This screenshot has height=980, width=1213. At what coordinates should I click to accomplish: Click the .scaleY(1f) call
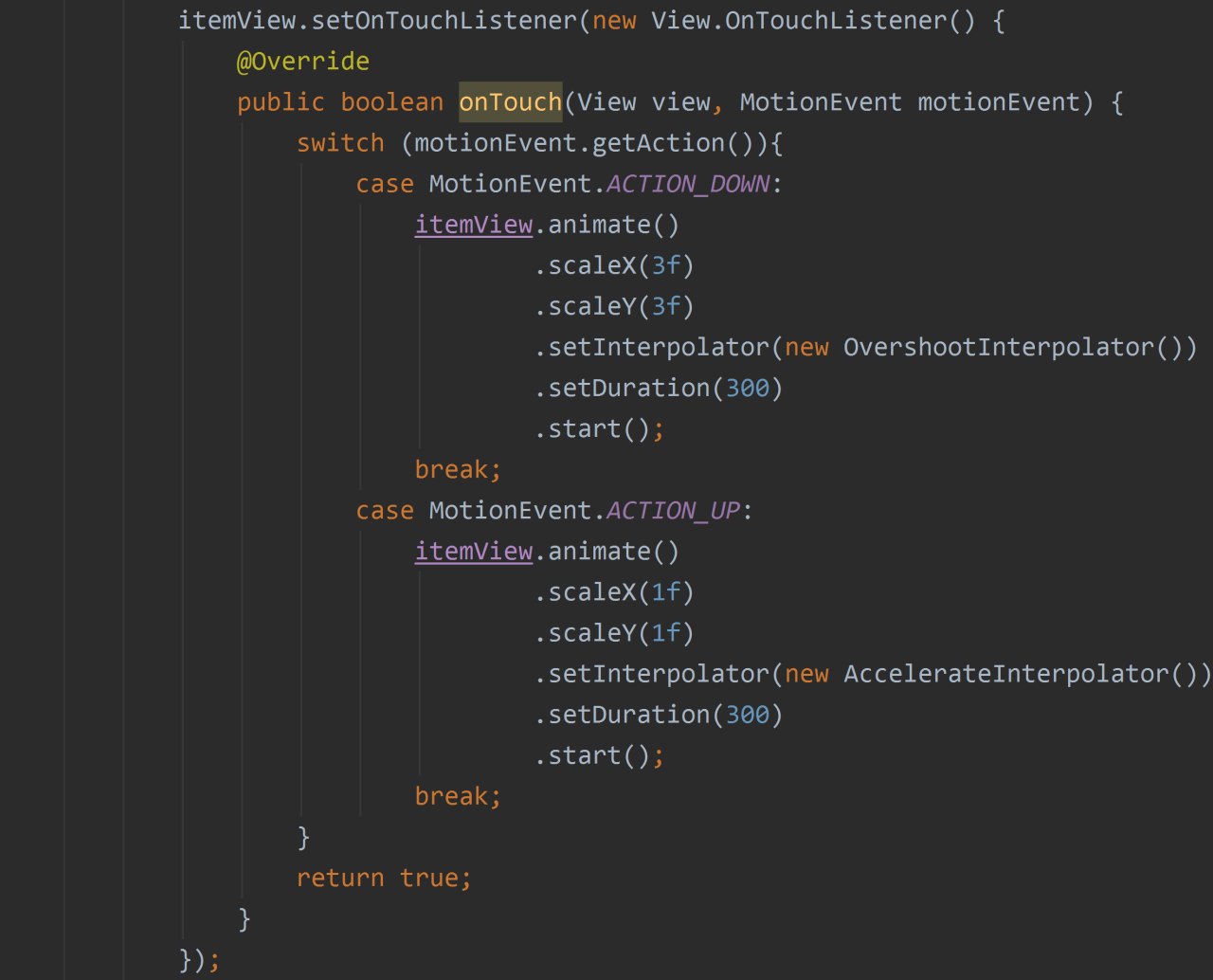tap(614, 633)
